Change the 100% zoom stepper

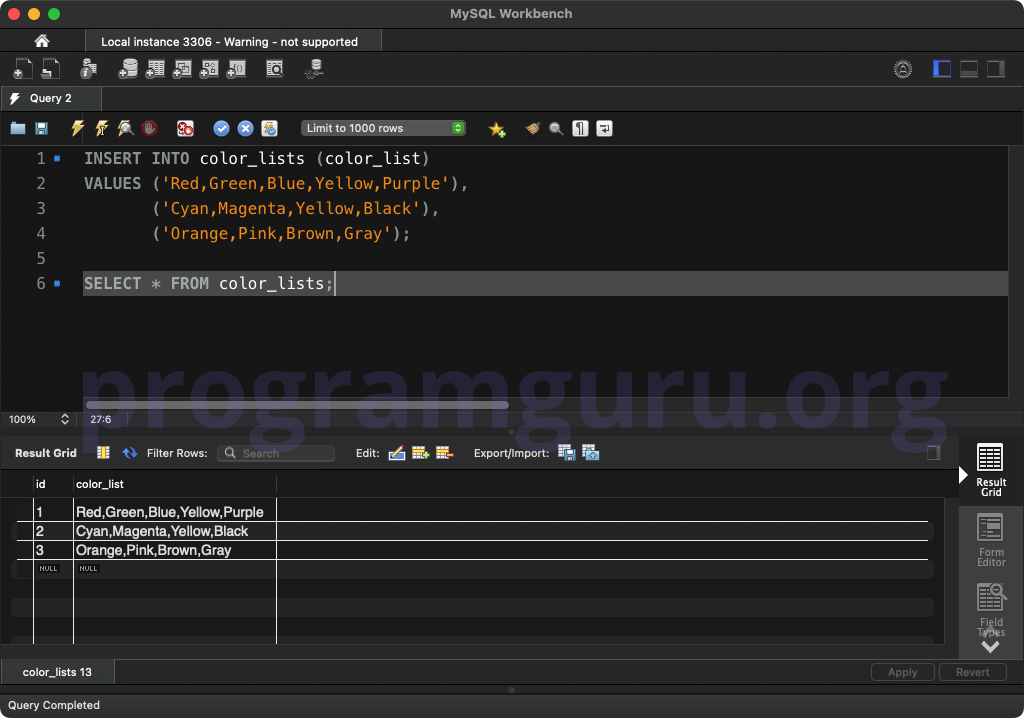pyautogui.click(x=65, y=419)
